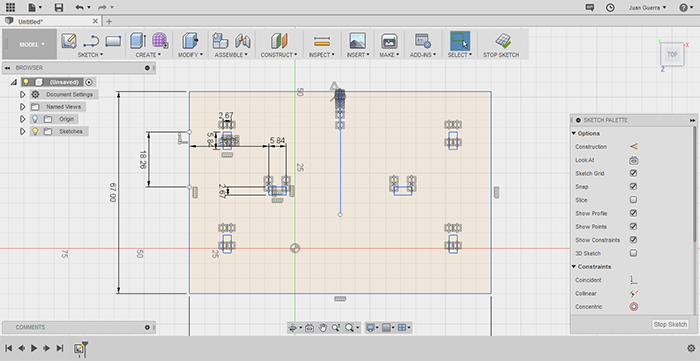This screenshot has width=700, height=361.
Task: Hide Sketches folder via lightbulb
Action: (35, 131)
